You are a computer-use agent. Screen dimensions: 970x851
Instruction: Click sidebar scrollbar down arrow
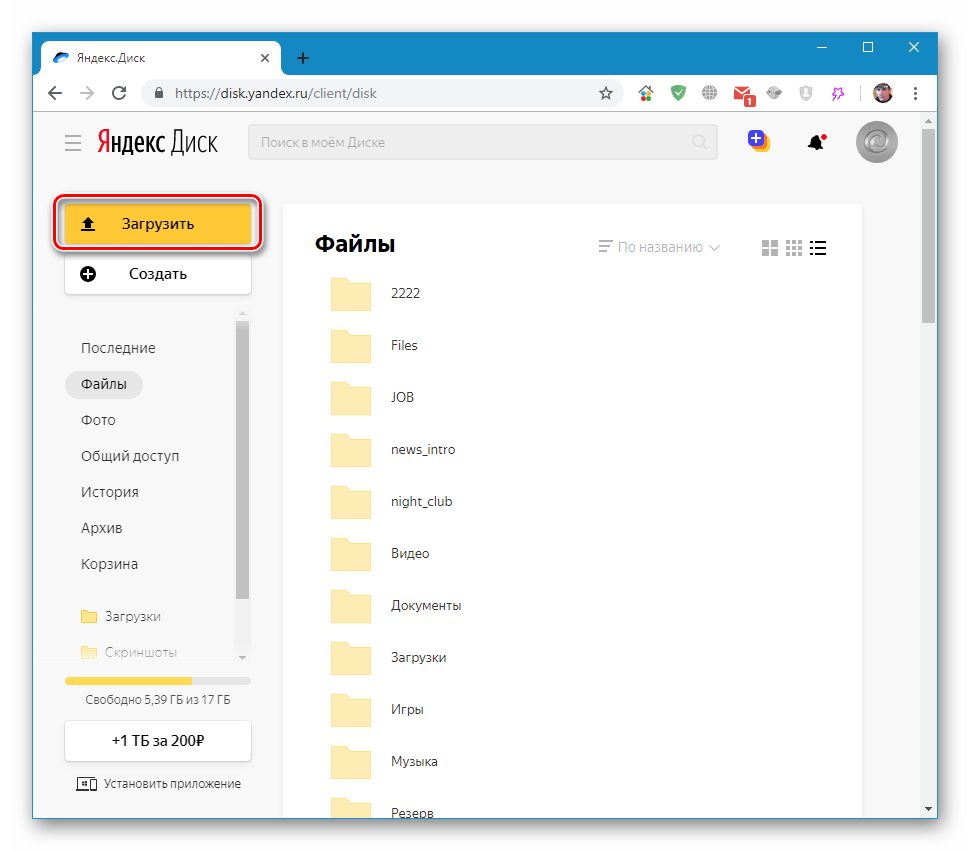(242, 657)
